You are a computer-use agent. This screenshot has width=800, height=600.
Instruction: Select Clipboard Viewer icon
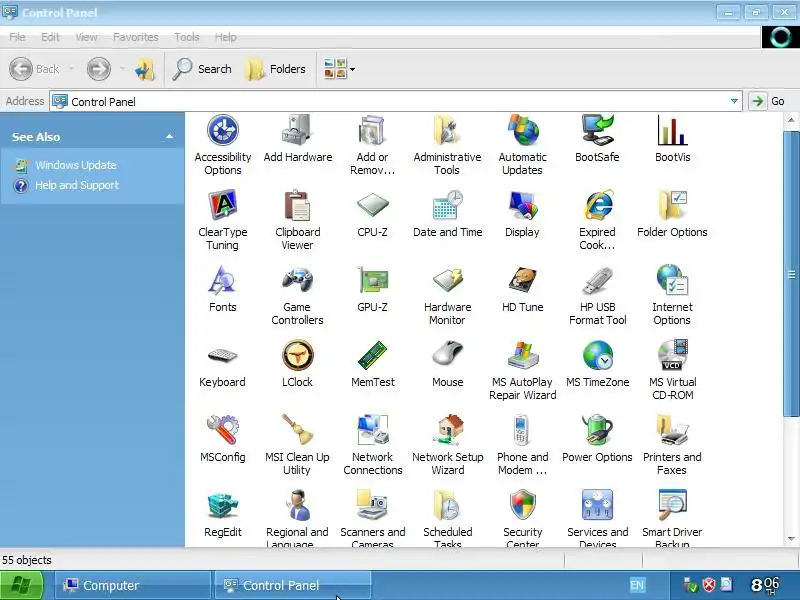297,205
